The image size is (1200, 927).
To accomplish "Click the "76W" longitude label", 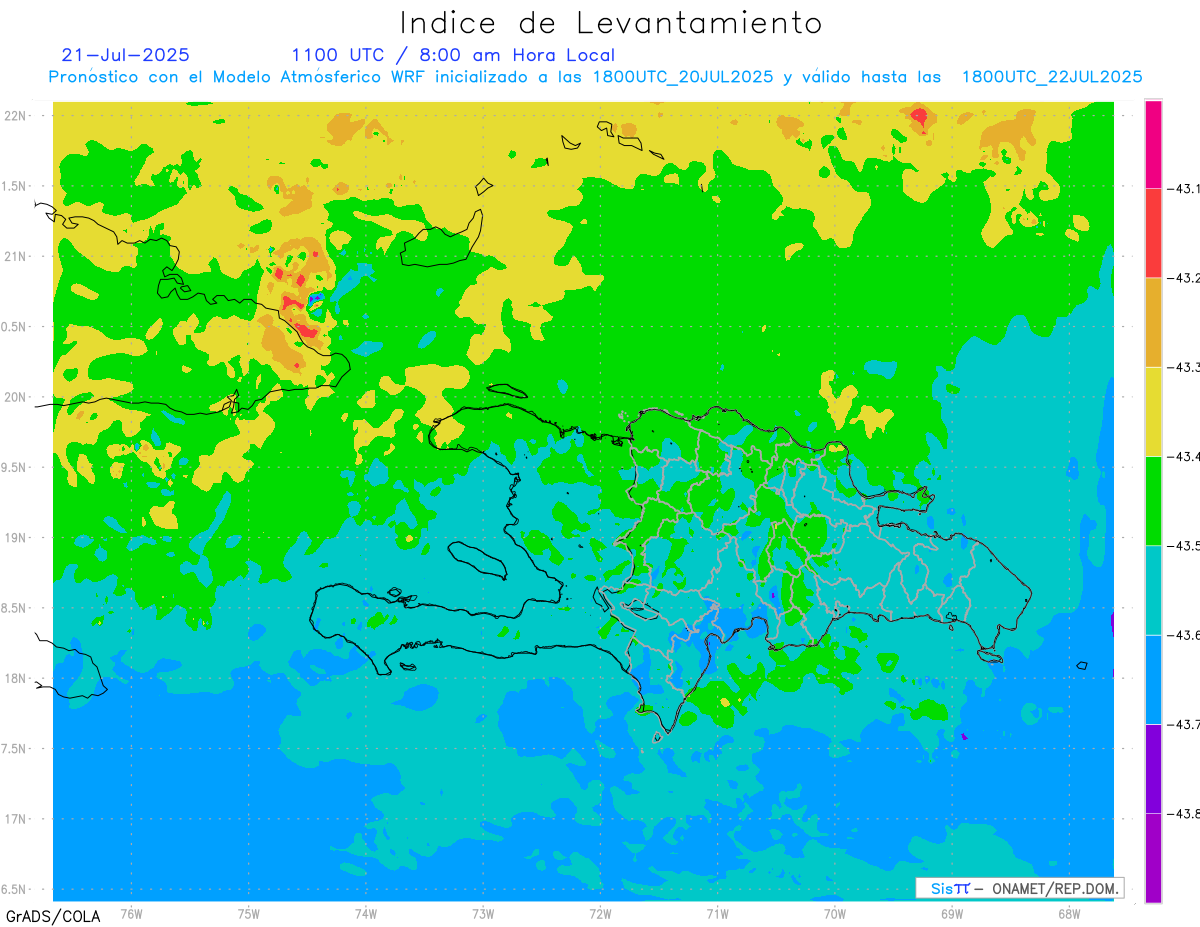I will [x=131, y=913].
